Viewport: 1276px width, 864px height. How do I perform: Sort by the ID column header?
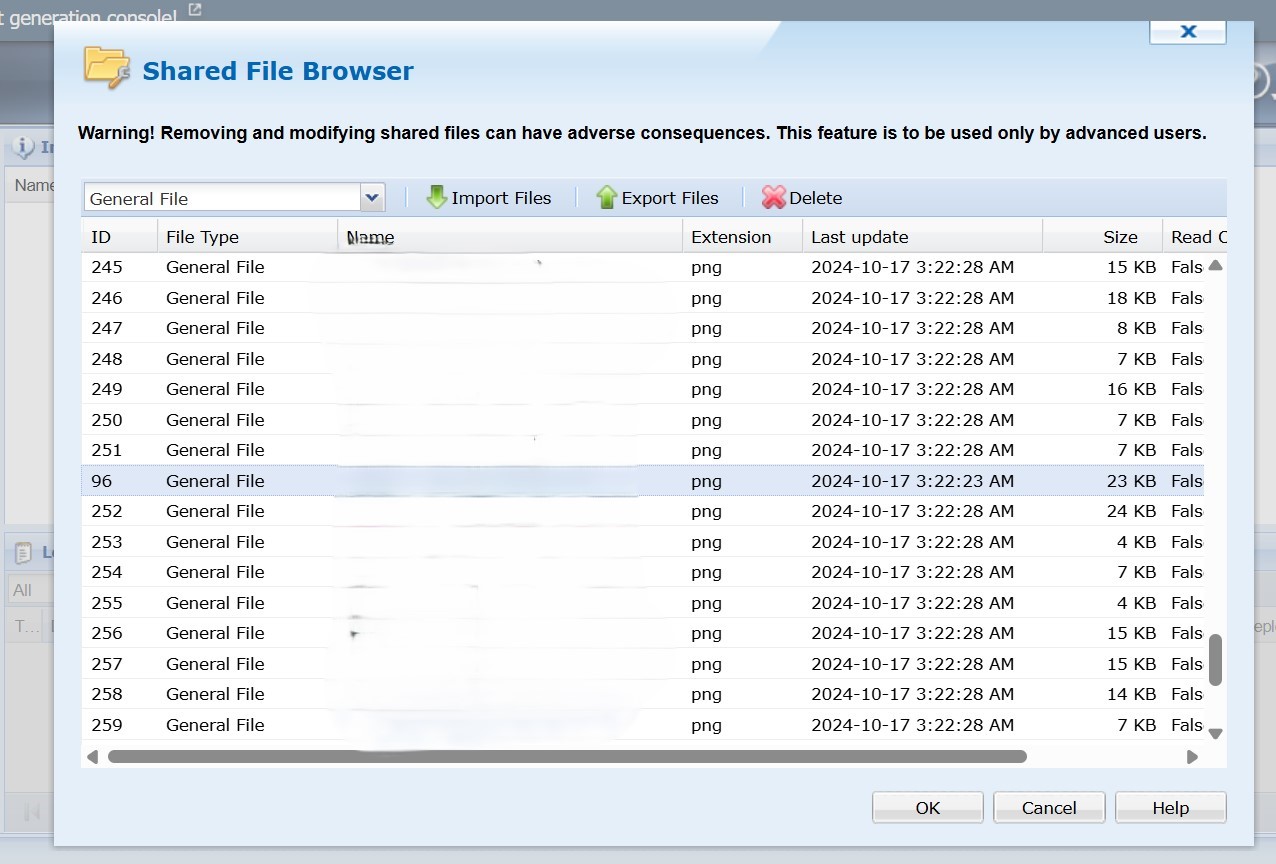click(101, 237)
